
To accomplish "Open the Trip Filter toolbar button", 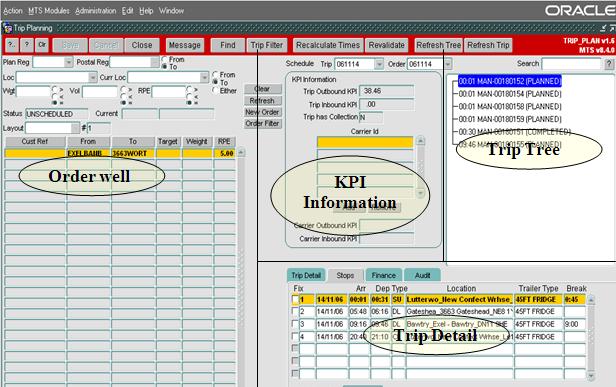I will click(267, 45).
